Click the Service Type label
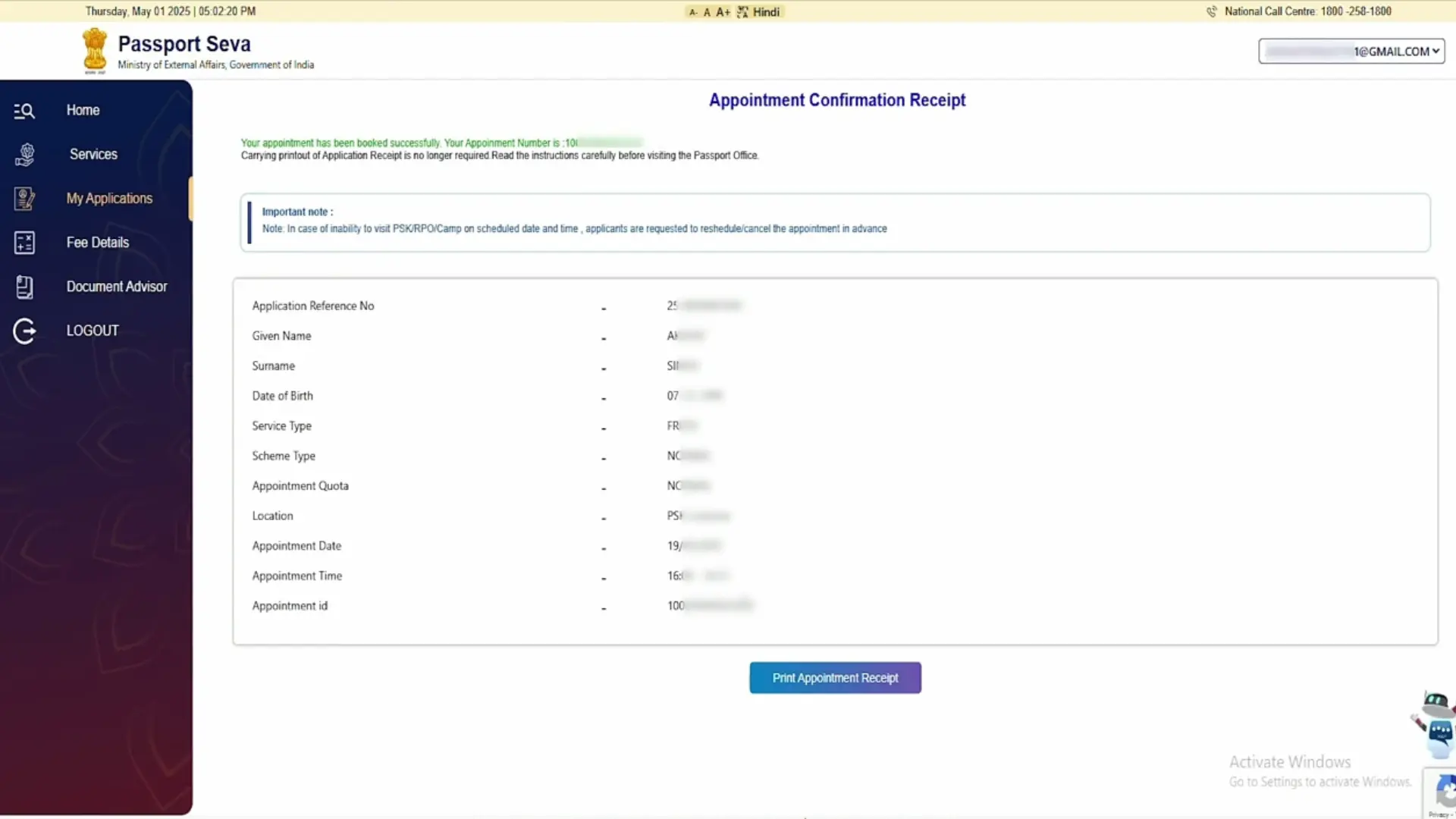Viewport: 1456px width, 819px height. [282, 426]
